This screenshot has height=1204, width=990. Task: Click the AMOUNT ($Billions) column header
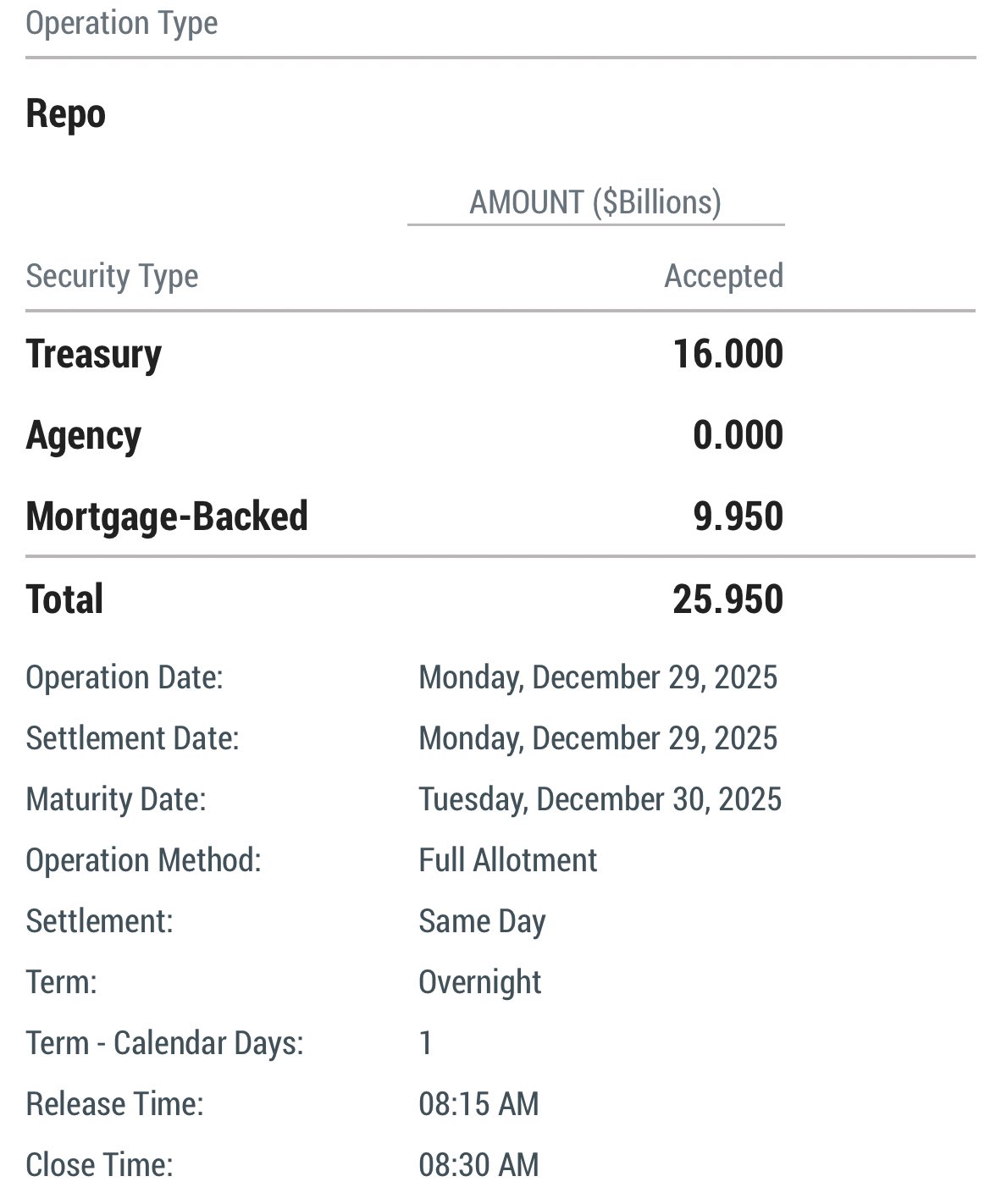(595, 202)
